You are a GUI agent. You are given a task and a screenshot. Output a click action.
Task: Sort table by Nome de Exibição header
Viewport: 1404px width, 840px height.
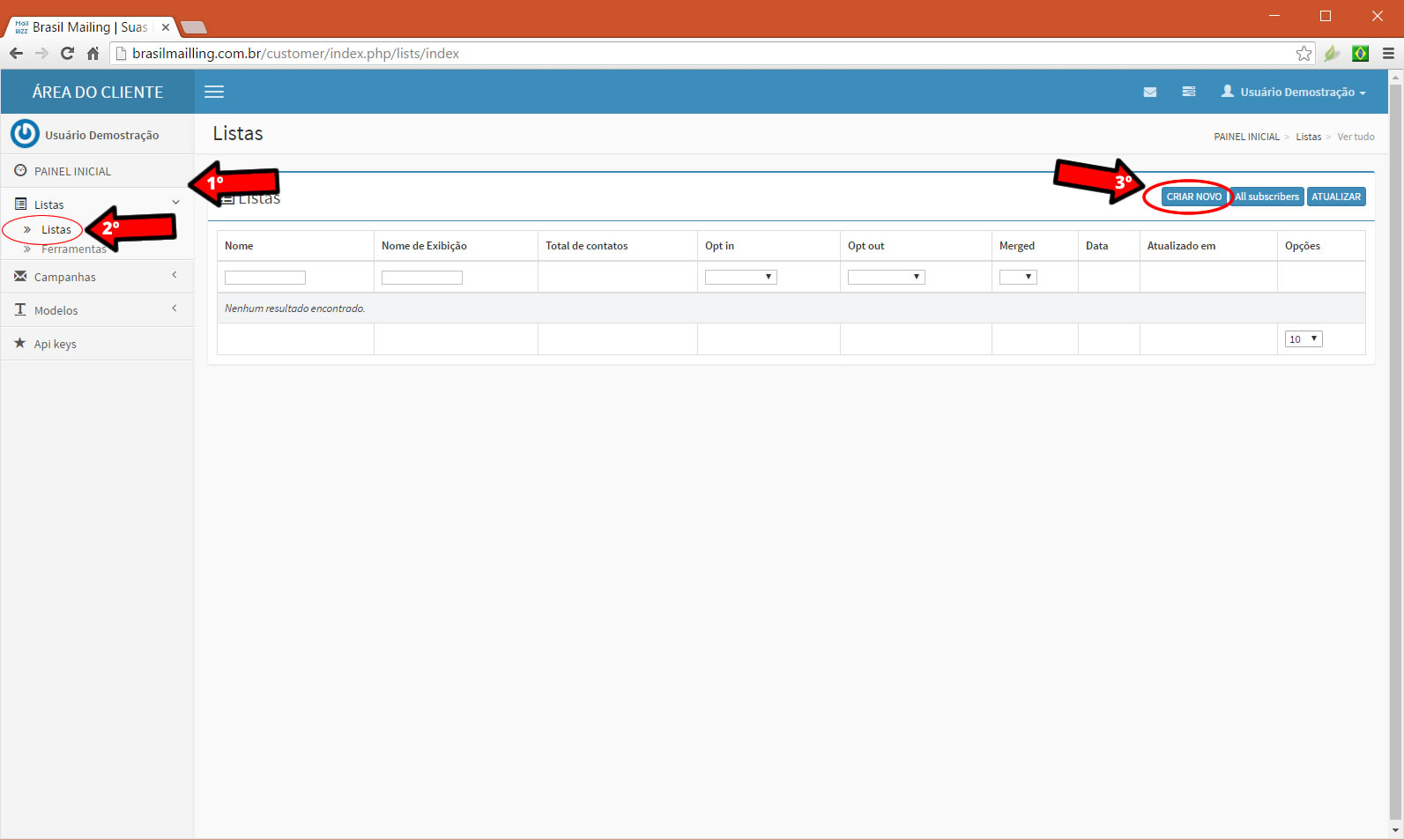(424, 246)
